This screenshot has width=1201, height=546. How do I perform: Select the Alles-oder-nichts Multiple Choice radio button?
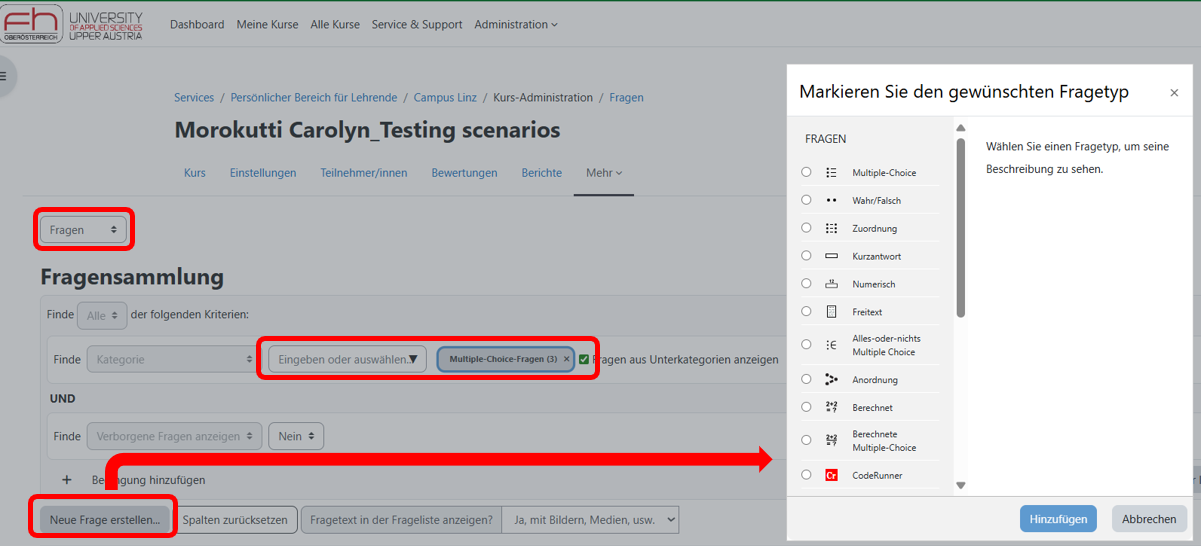coord(806,344)
